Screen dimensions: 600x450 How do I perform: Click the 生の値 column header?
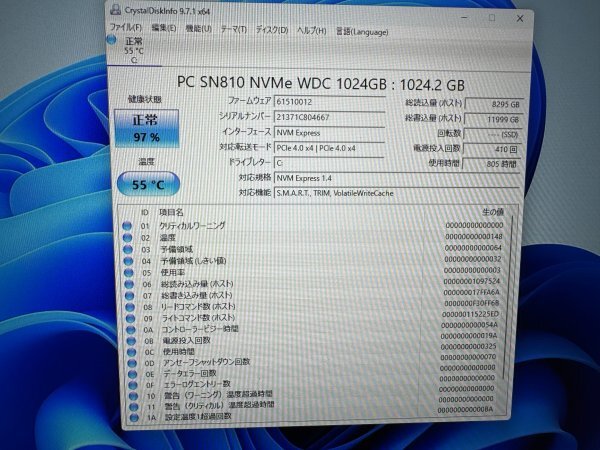[493, 212]
